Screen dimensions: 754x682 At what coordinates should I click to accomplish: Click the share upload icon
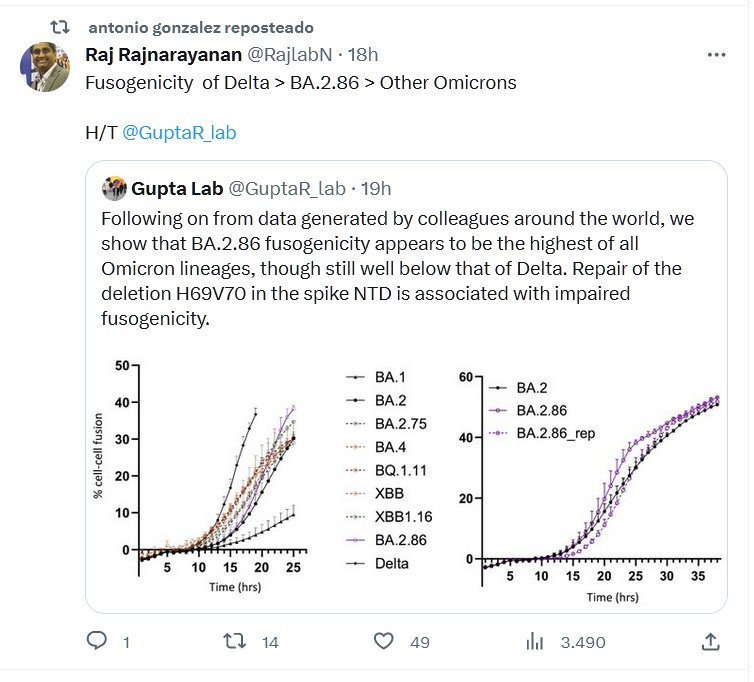[x=710, y=641]
